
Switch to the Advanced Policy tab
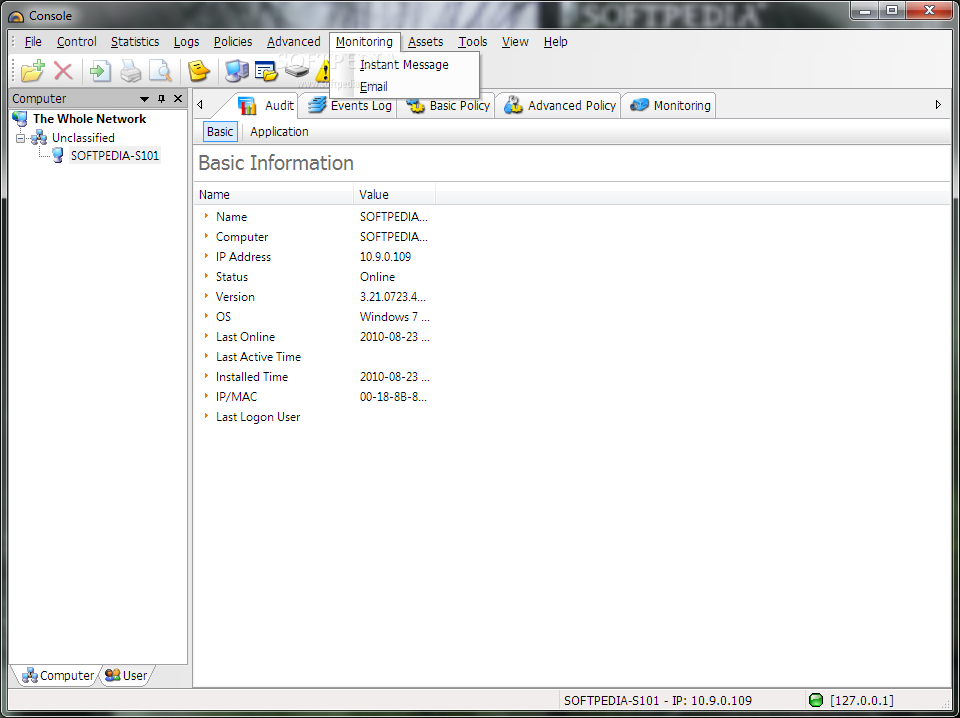560,105
